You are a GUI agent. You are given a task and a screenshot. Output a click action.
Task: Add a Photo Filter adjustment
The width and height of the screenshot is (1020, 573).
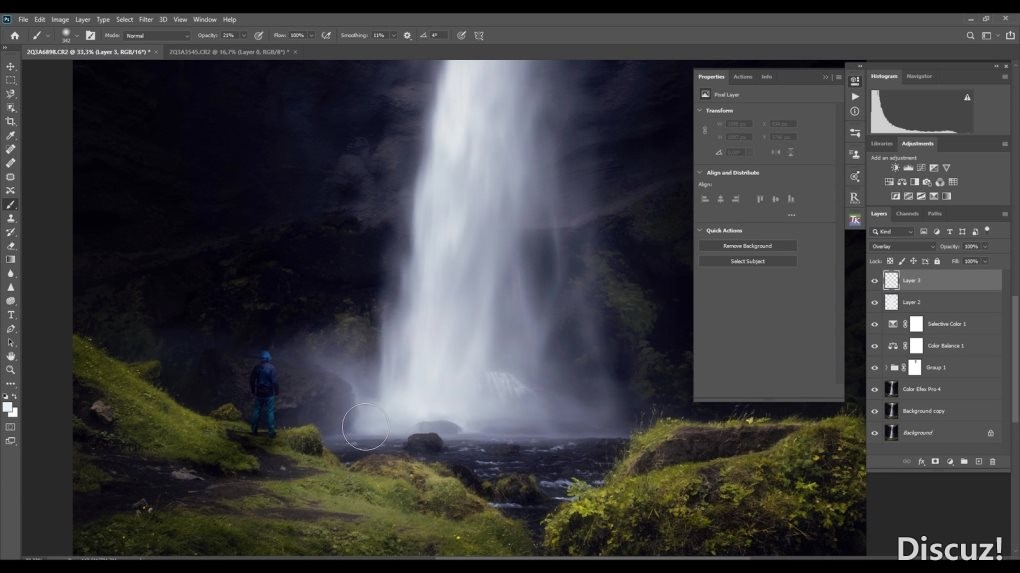[x=927, y=182]
